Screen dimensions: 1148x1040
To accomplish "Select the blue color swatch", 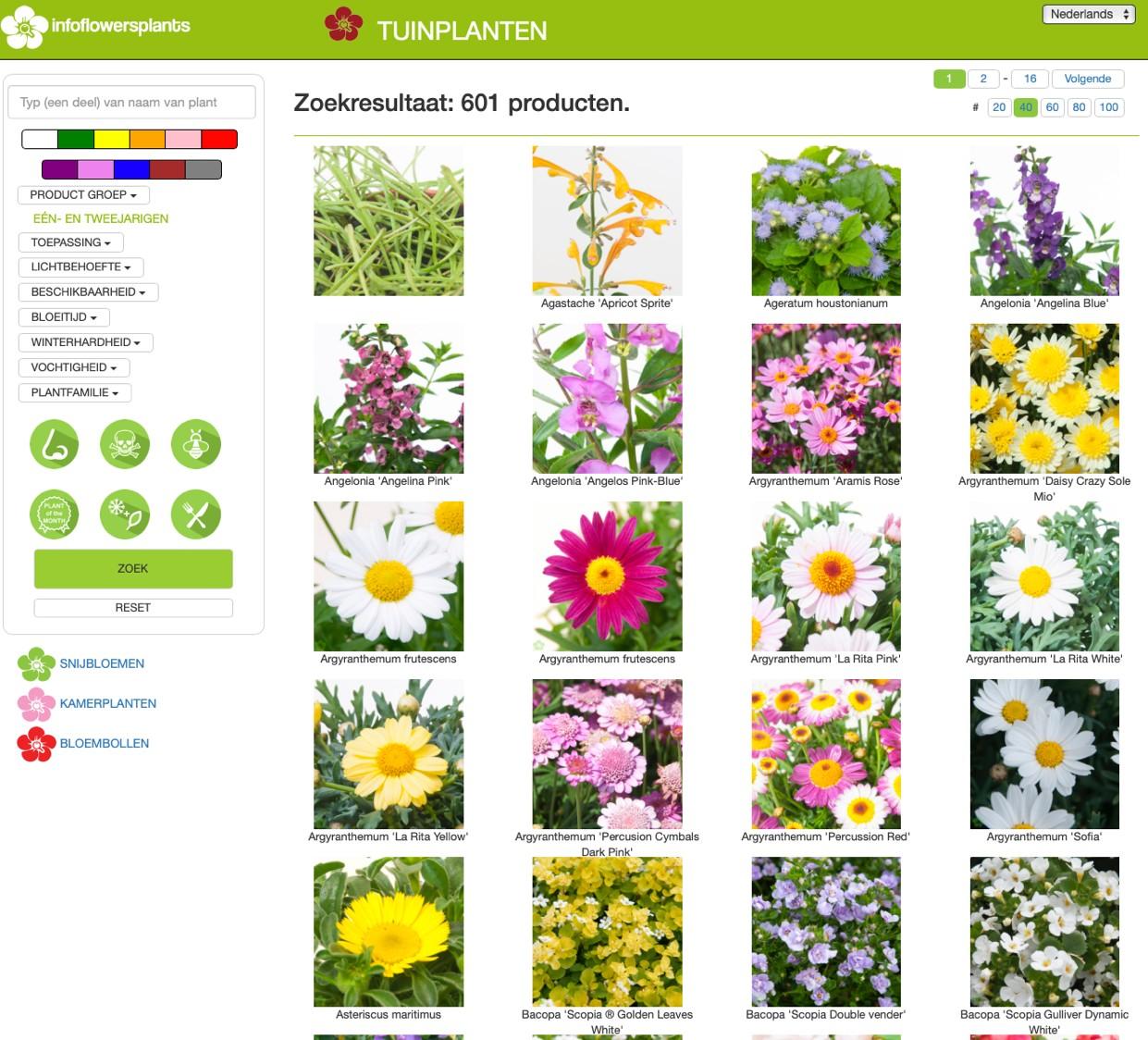I will [132, 169].
